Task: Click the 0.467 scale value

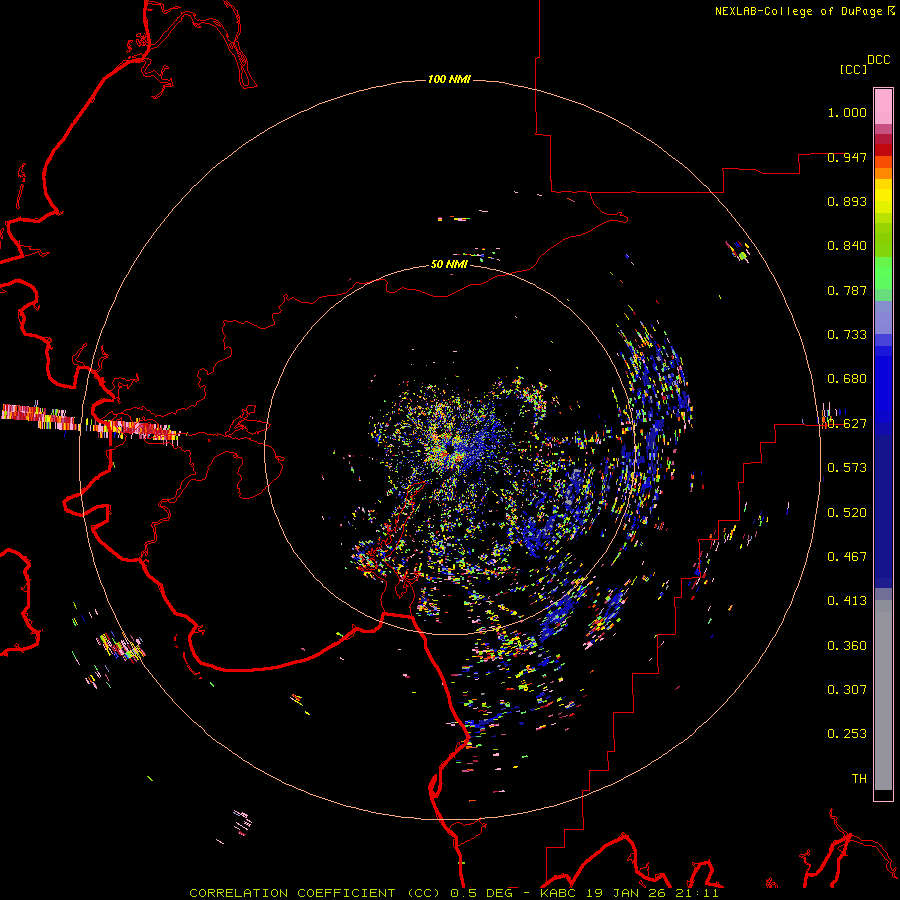Action: coord(847,557)
